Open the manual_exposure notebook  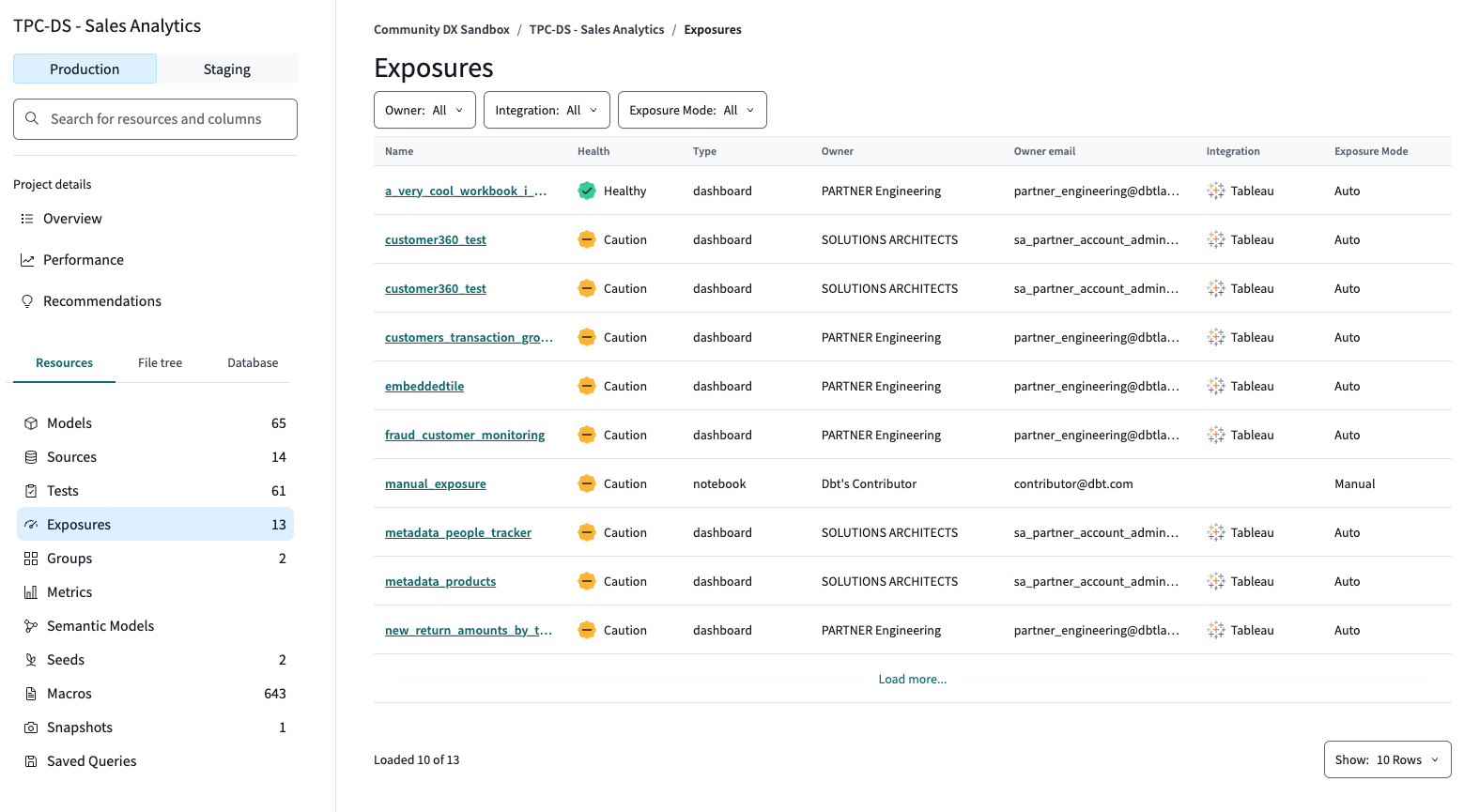[x=435, y=483]
